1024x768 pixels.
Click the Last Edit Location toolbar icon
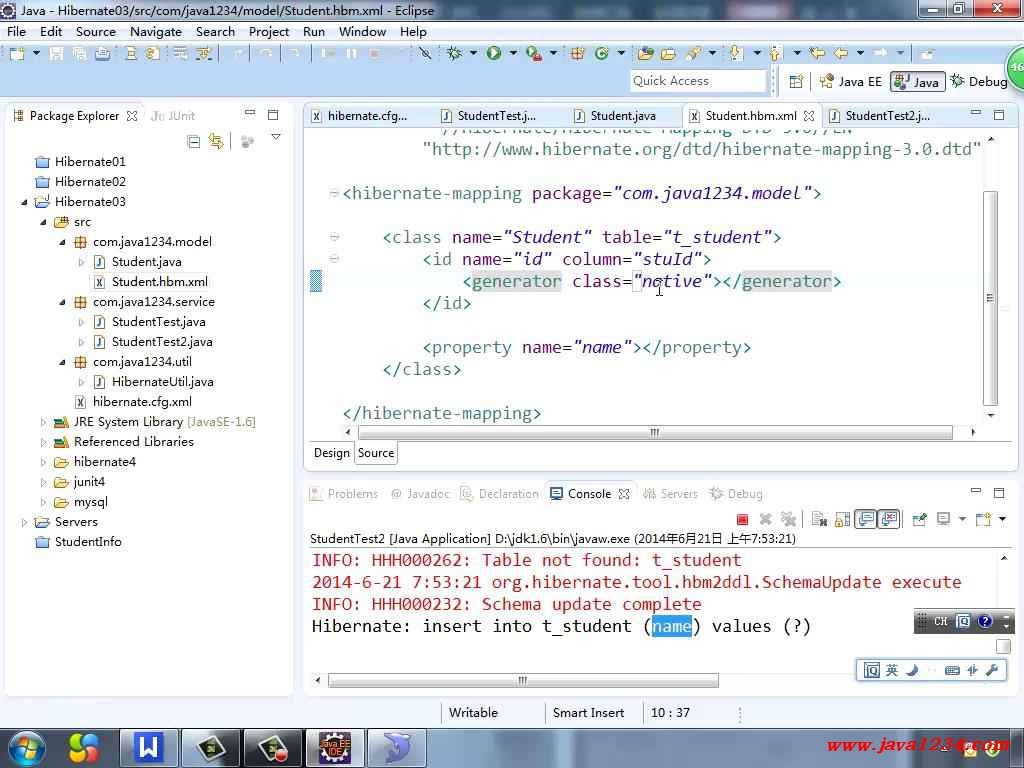(816, 54)
